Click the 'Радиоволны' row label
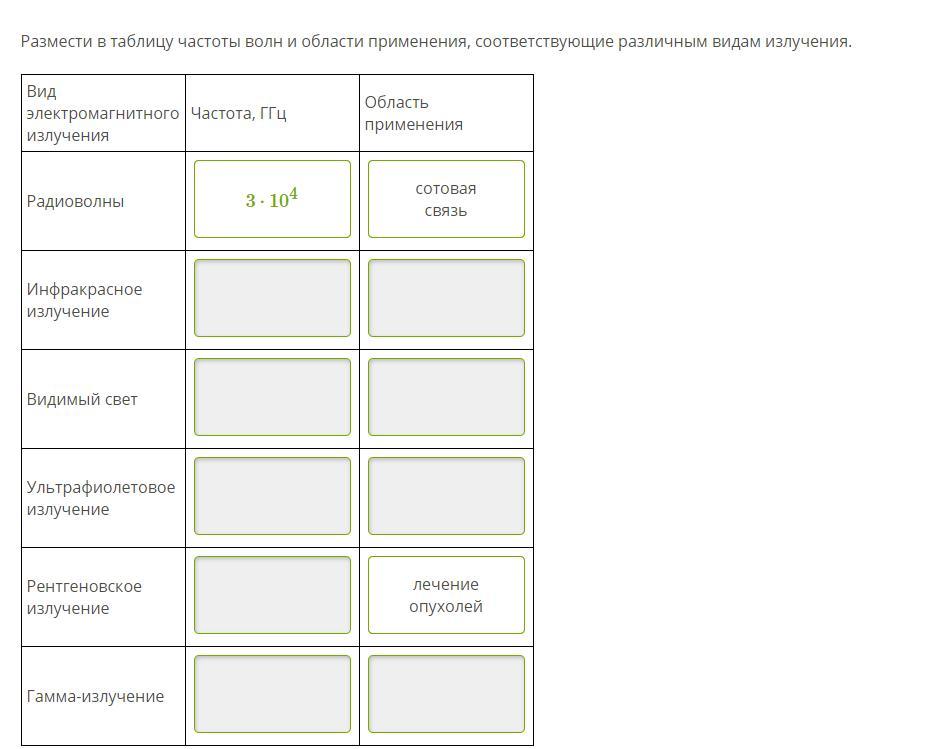The image size is (945, 749). [76, 201]
